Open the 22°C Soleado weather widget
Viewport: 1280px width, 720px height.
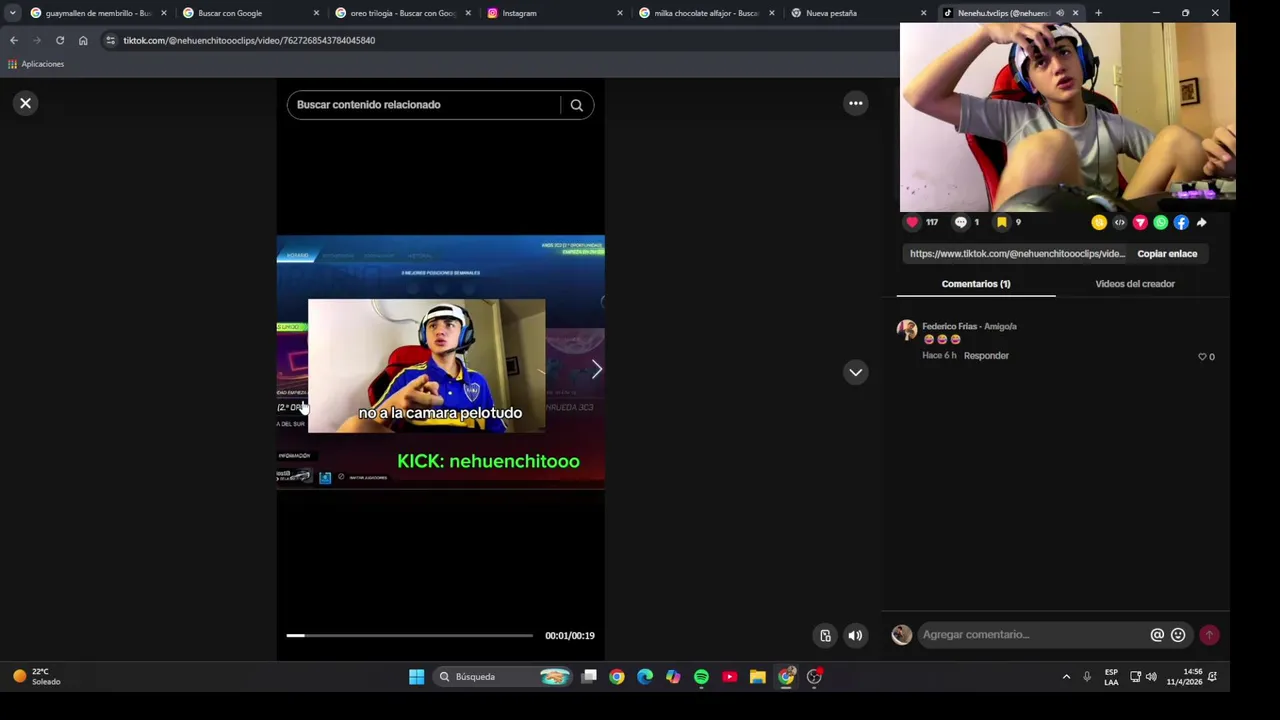[36, 677]
